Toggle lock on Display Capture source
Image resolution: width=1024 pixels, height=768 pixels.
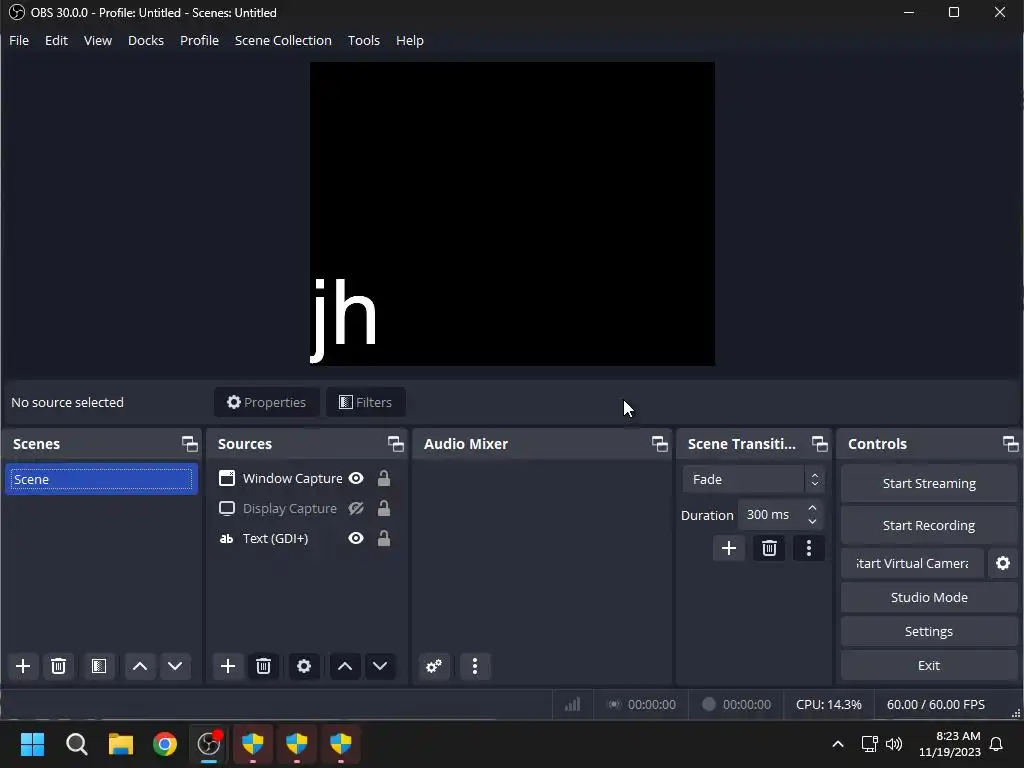tap(384, 508)
